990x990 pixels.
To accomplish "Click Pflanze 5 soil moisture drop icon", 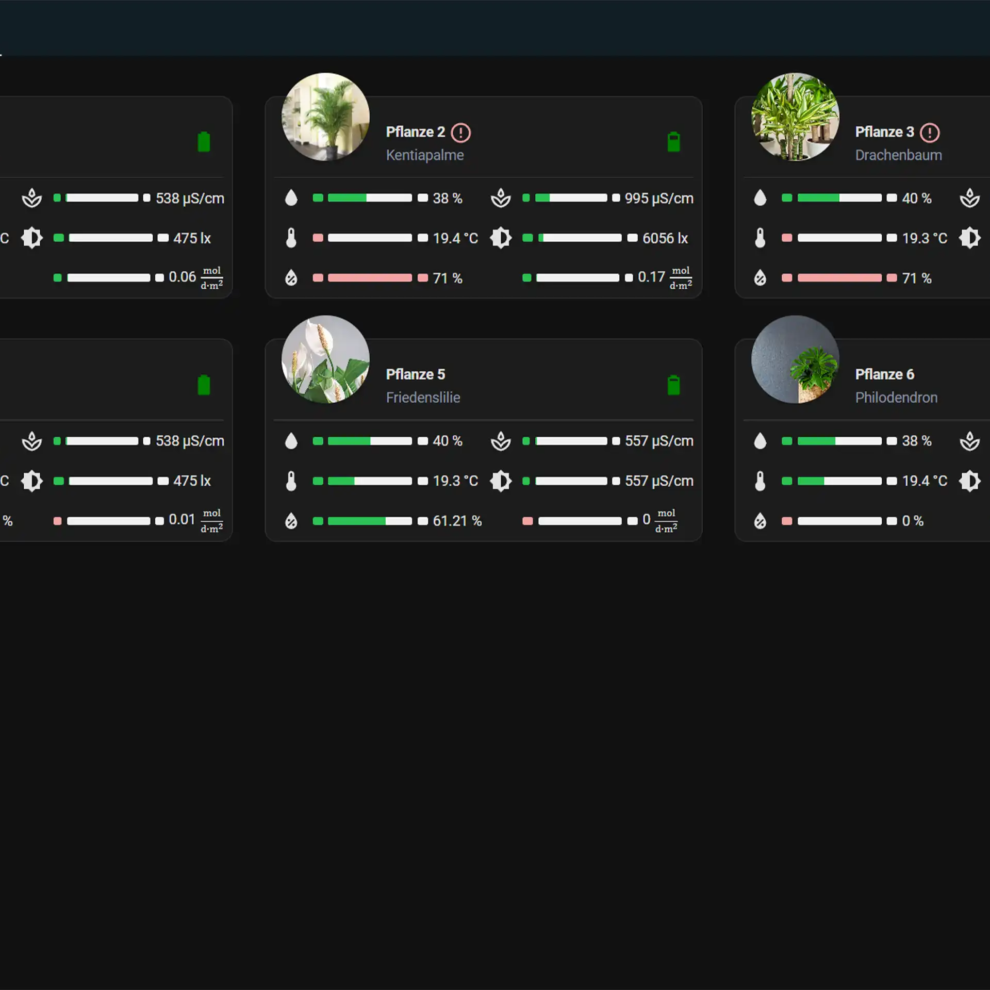I will (291, 441).
